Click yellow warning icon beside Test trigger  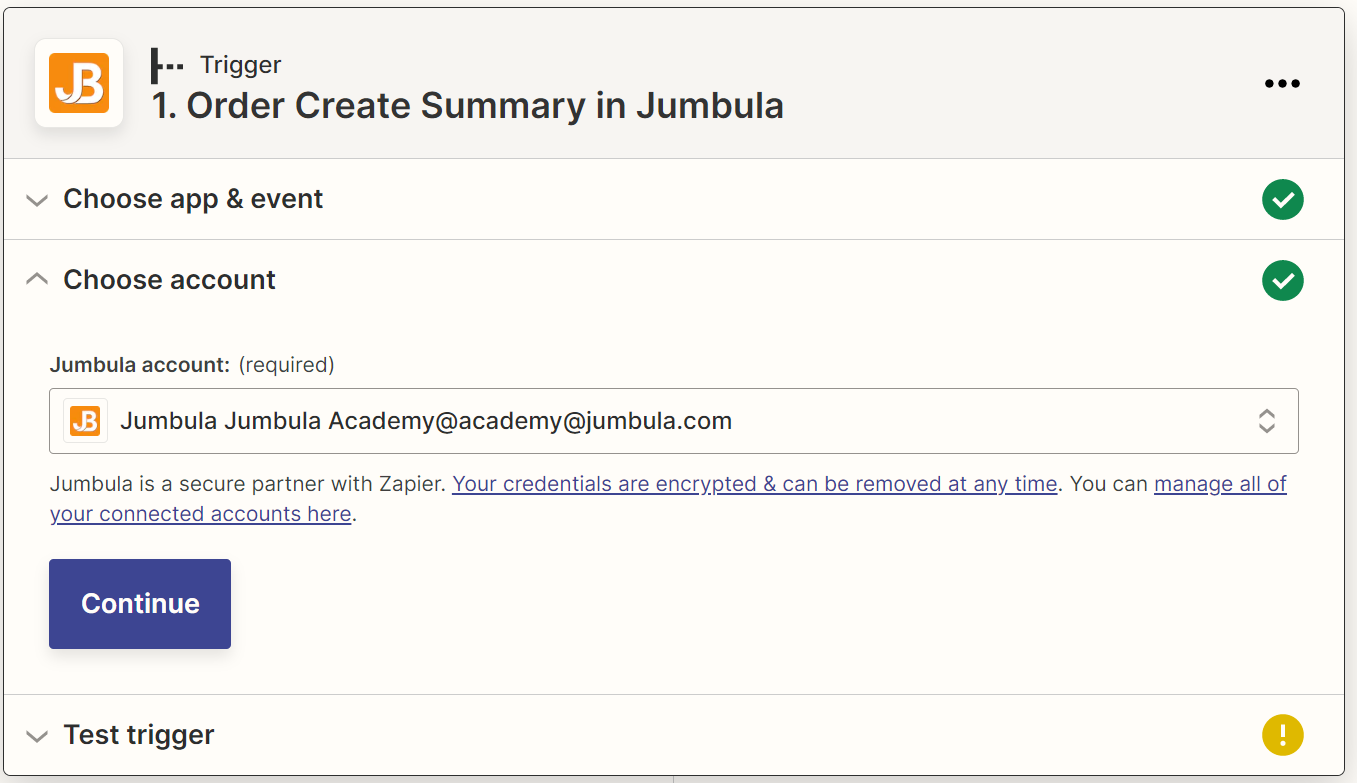1282,735
